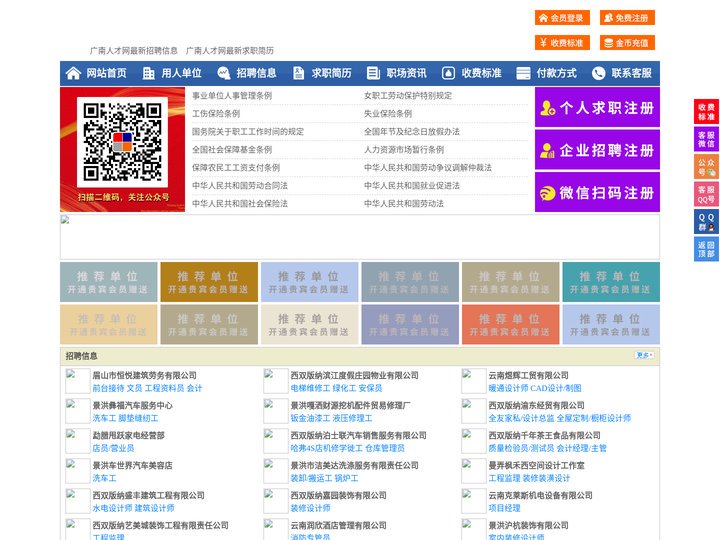Click the teal 推荐单位 tile in first row
This screenshot has height=540, width=720.
[x=611, y=282]
